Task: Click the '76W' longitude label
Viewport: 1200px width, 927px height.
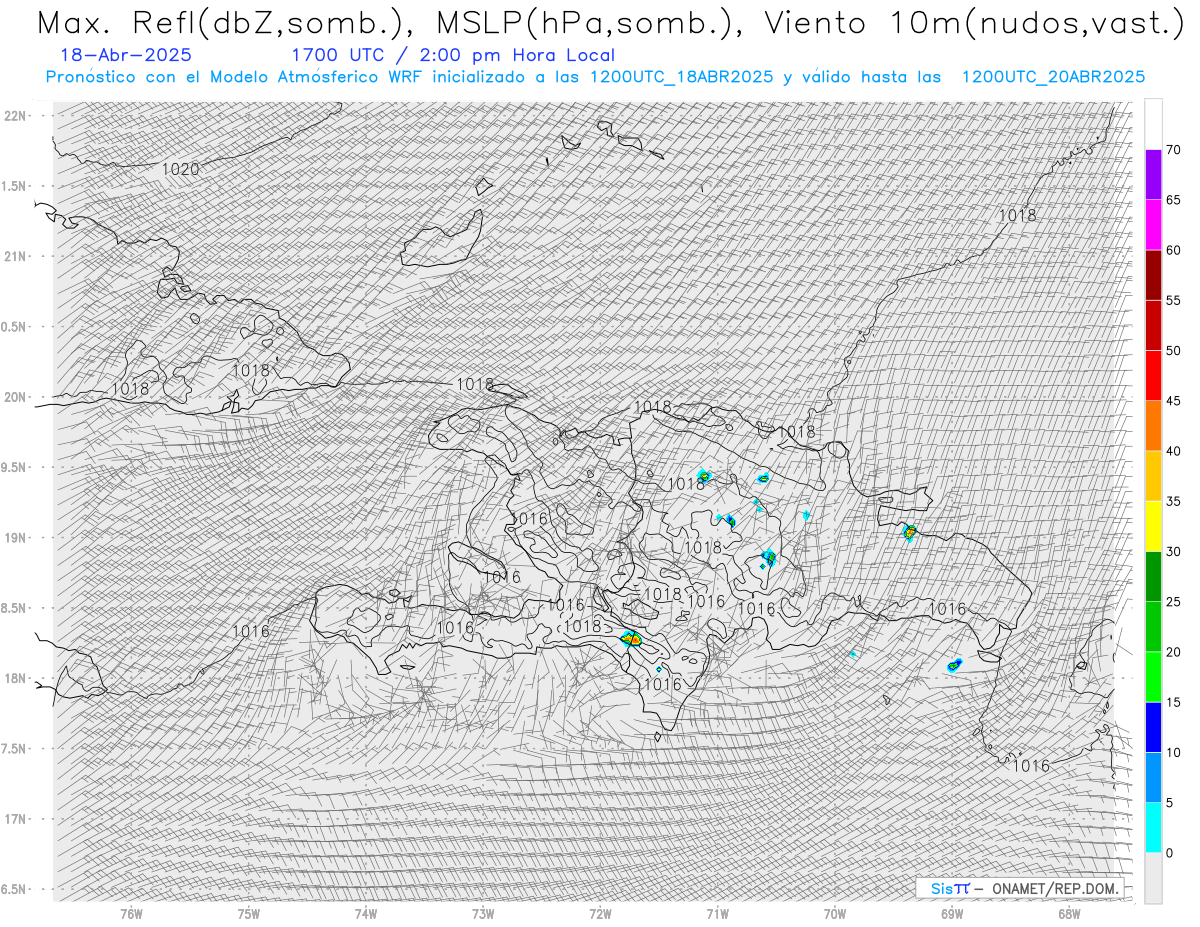Action: click(131, 913)
